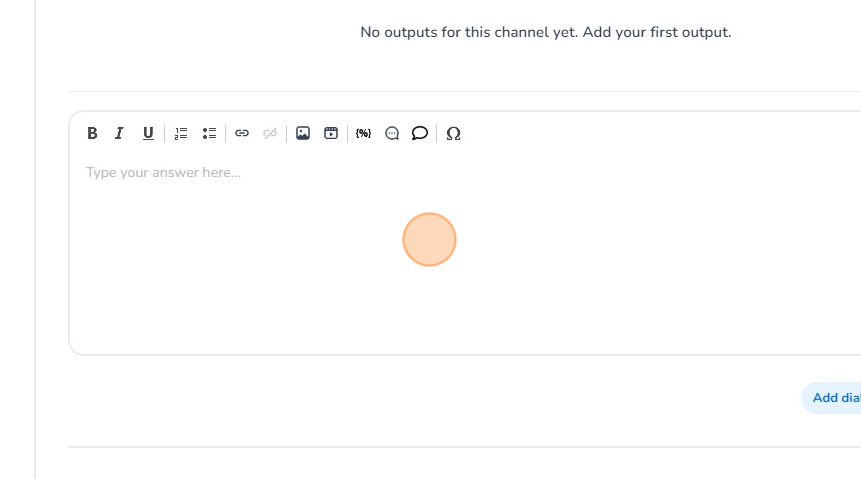
Task: Toggle bold formatting
Action: click(x=92, y=133)
